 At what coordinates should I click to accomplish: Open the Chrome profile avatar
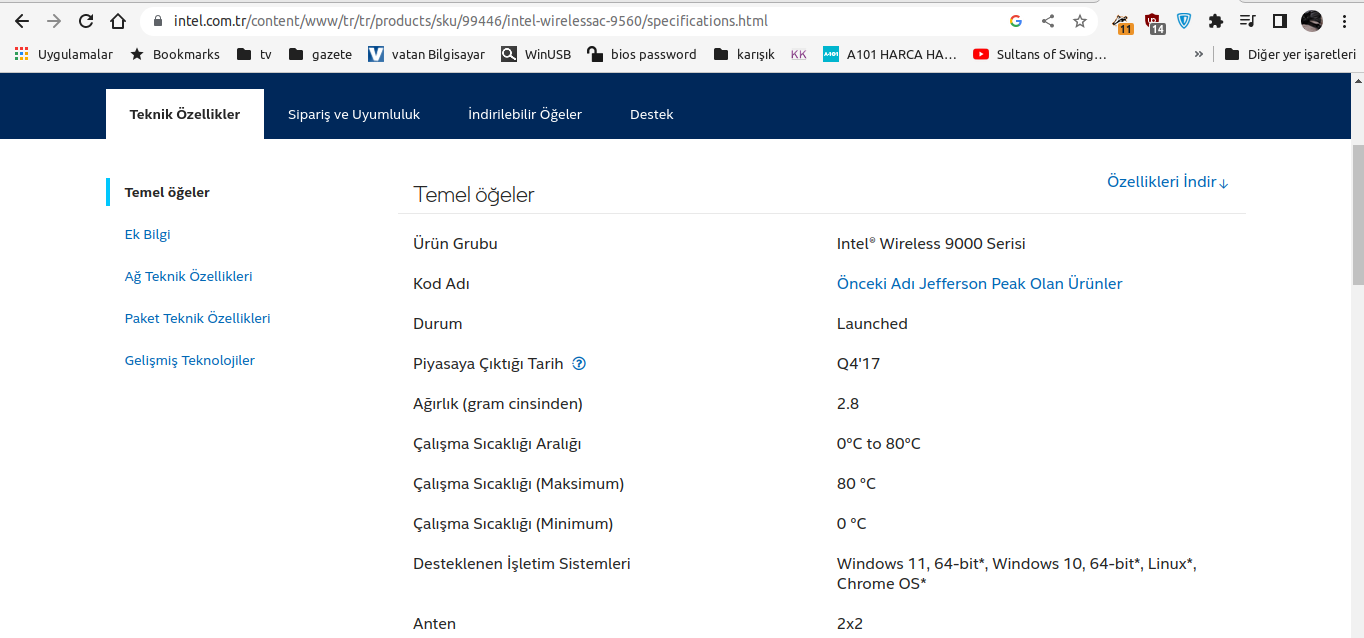1312,21
